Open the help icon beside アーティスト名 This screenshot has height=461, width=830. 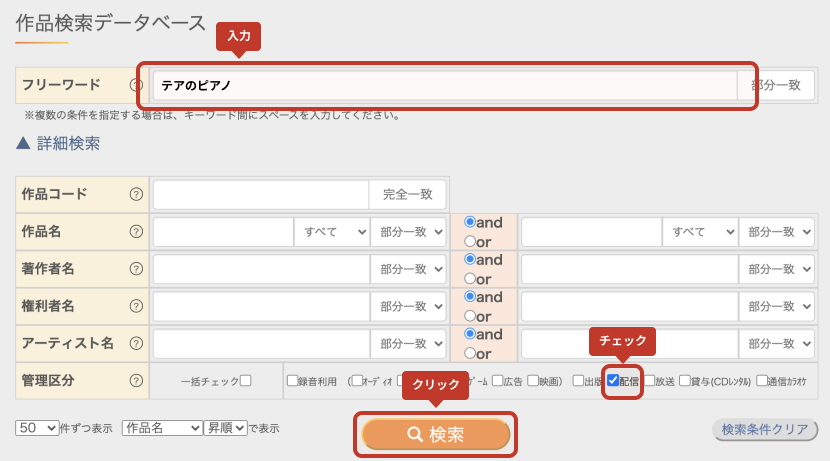click(136, 343)
